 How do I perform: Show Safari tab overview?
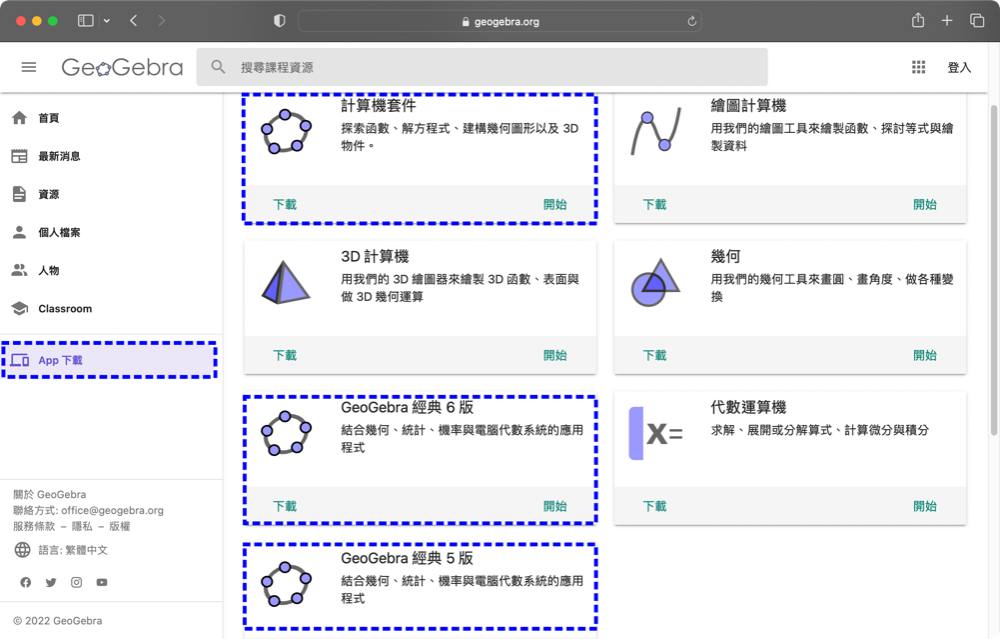click(x=977, y=21)
